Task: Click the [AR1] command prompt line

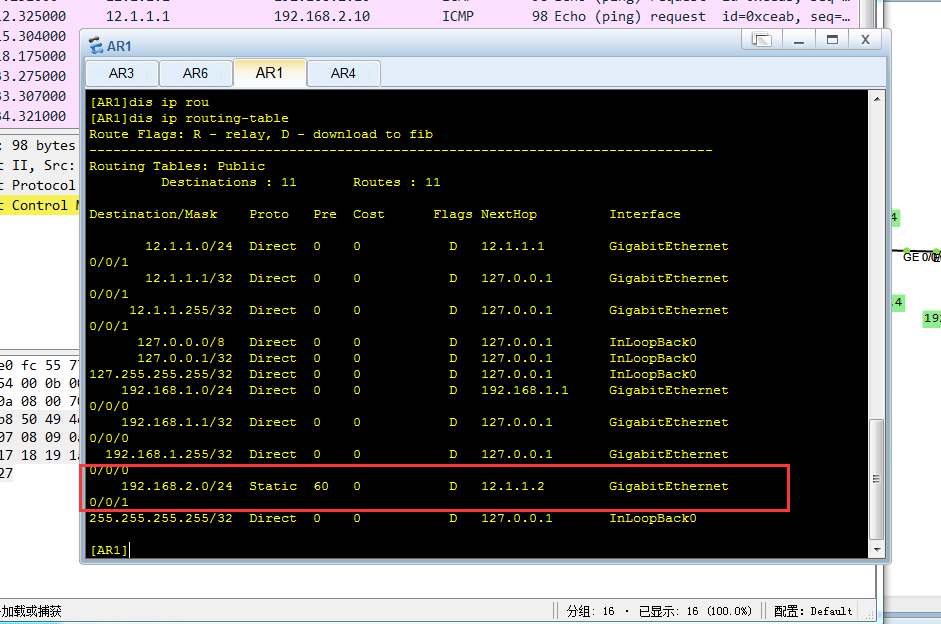Action: (109, 550)
